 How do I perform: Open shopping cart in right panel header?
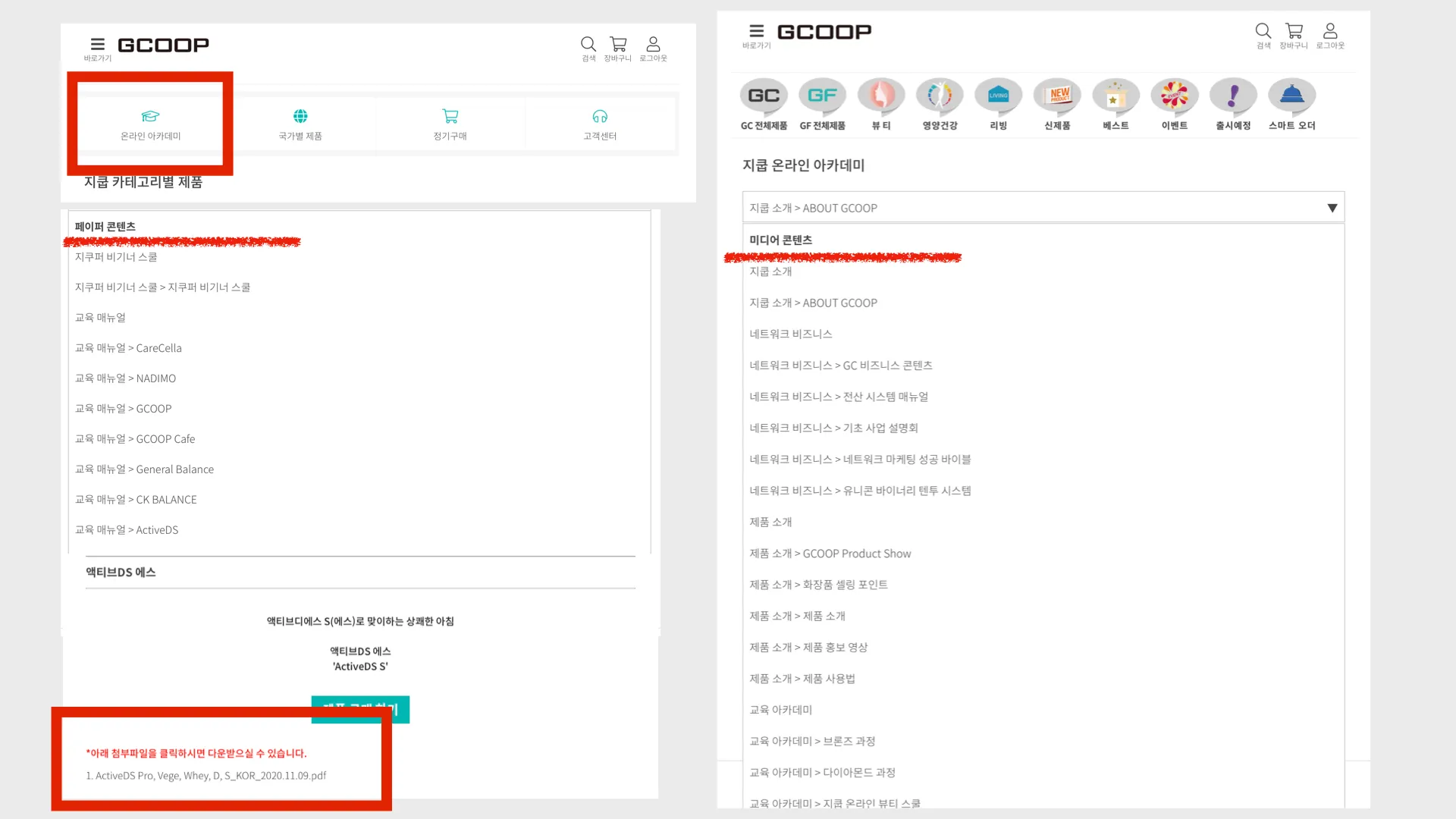click(1294, 31)
